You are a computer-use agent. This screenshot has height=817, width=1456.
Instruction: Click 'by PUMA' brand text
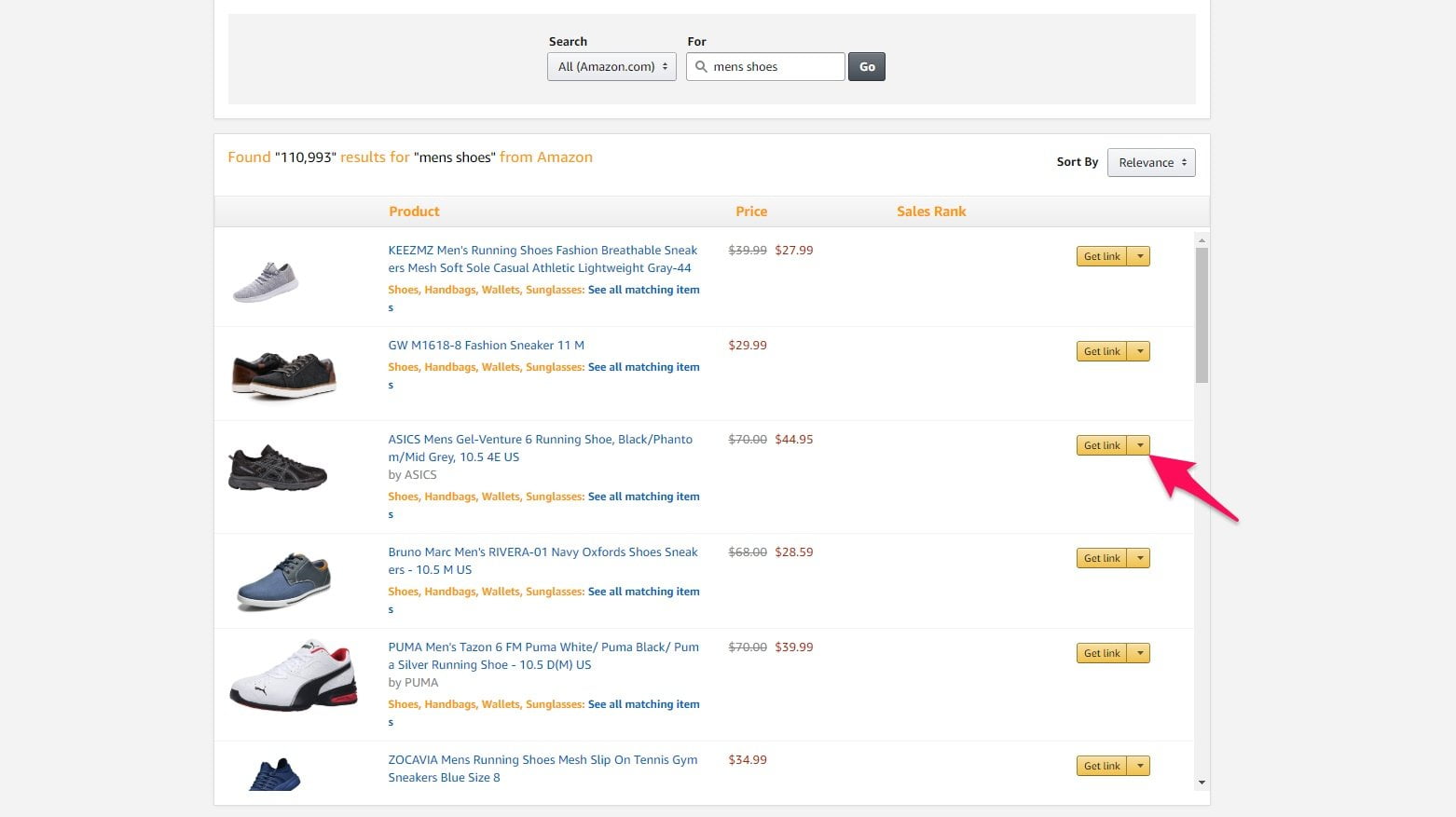click(413, 682)
